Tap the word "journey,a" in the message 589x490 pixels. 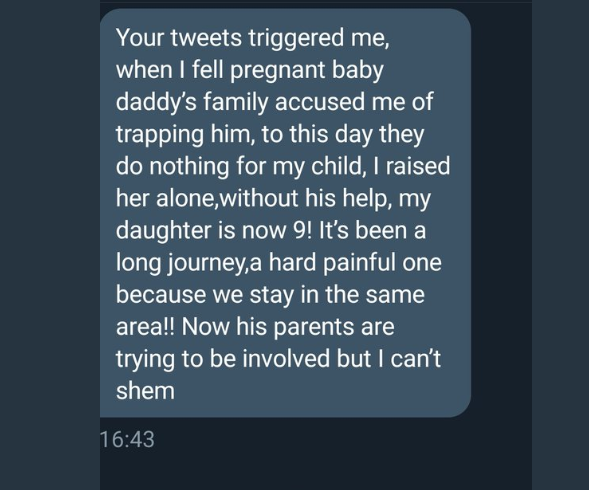214,263
